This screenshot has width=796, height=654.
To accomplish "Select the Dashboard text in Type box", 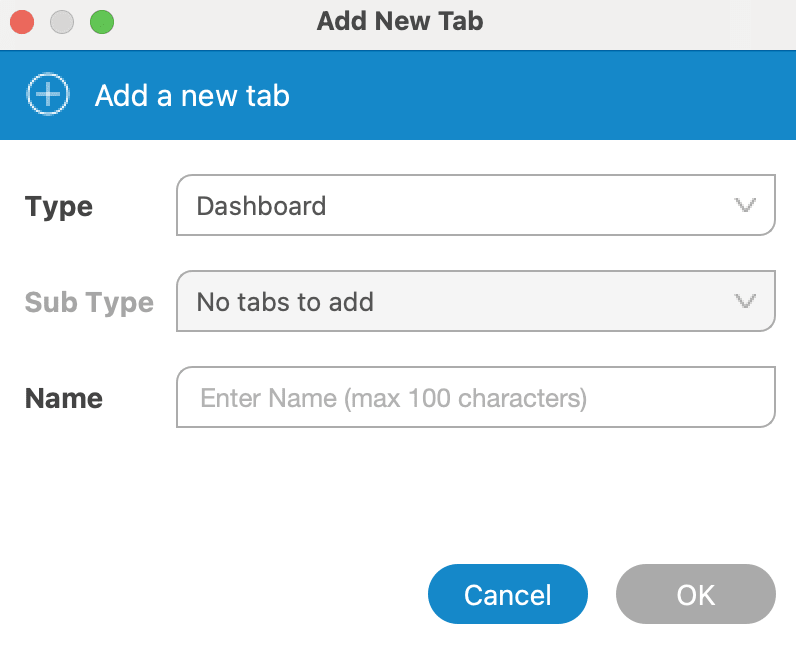I will point(261,206).
